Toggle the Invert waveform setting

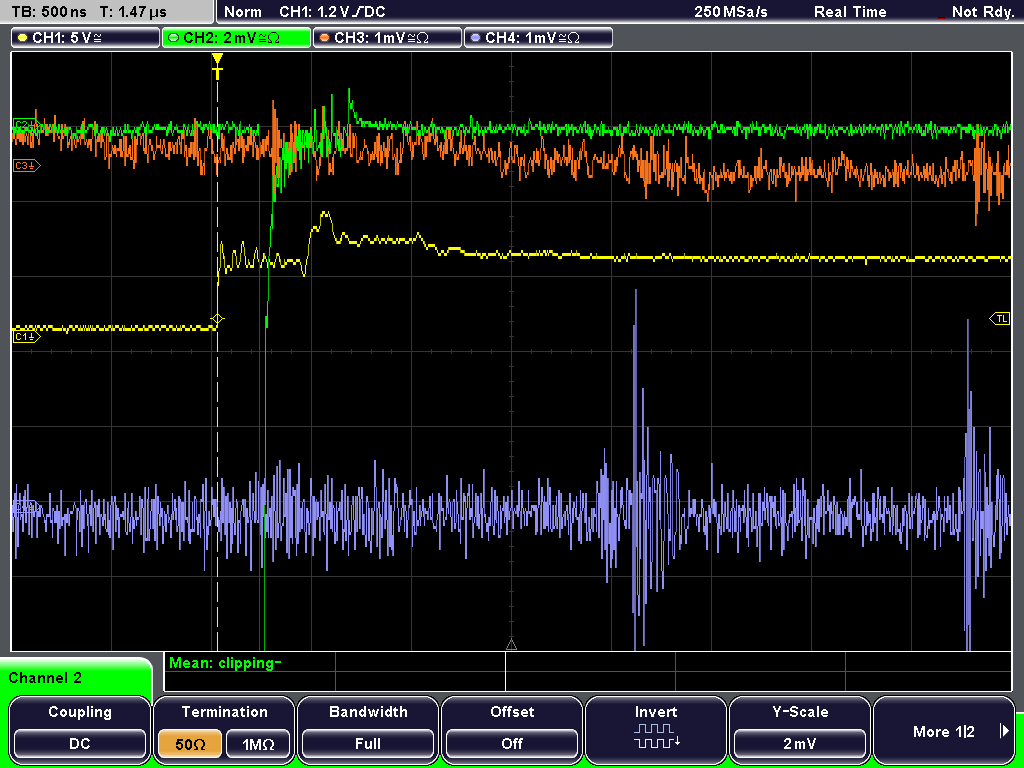656,729
